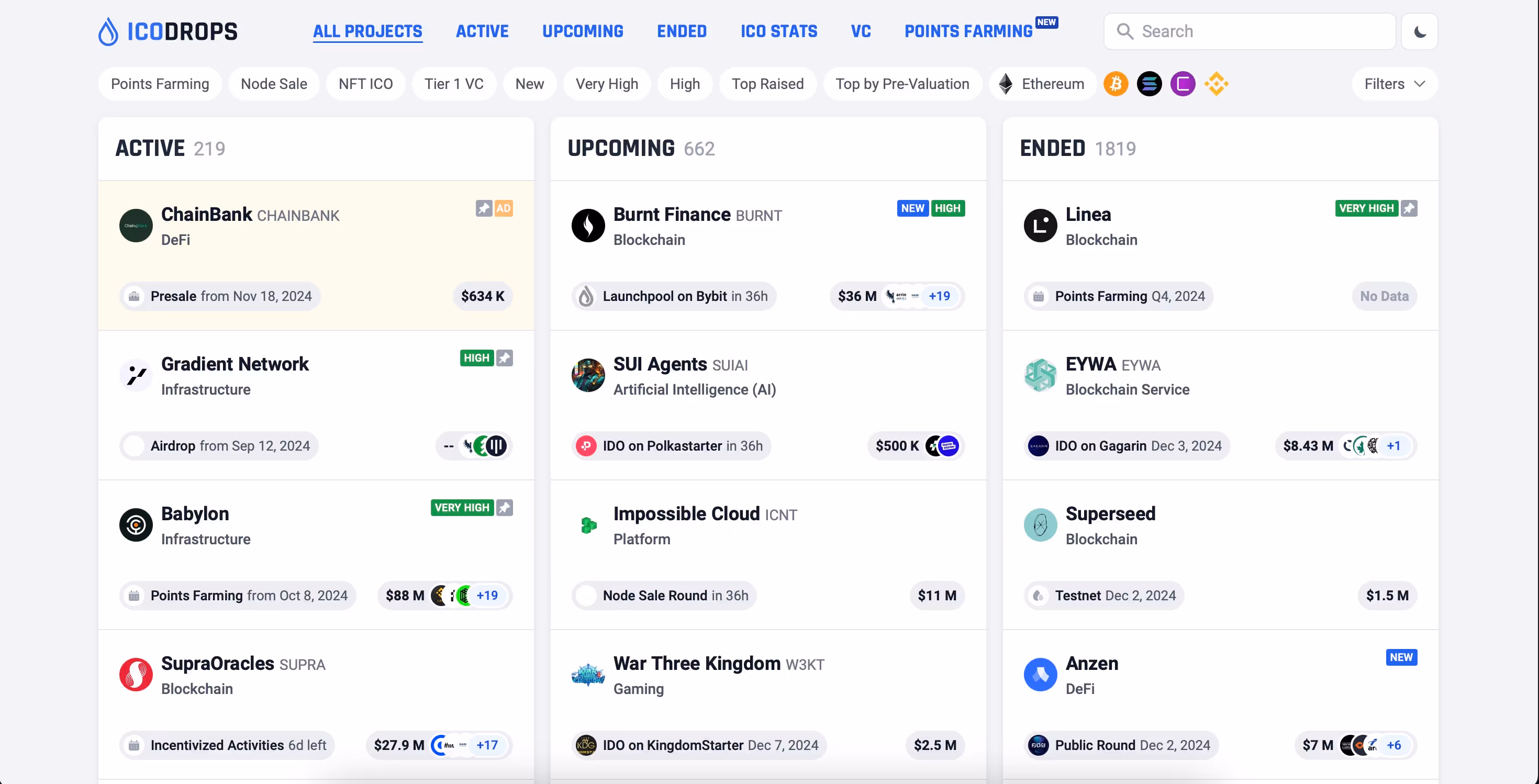Click the Impossible Cloud logo
This screenshot has height=784, width=1539.
pos(588,525)
